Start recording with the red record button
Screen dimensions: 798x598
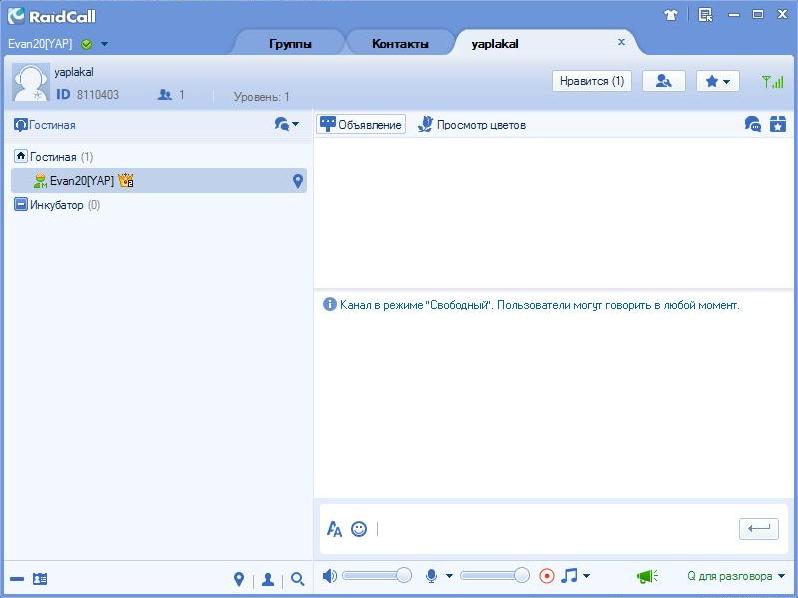click(547, 576)
